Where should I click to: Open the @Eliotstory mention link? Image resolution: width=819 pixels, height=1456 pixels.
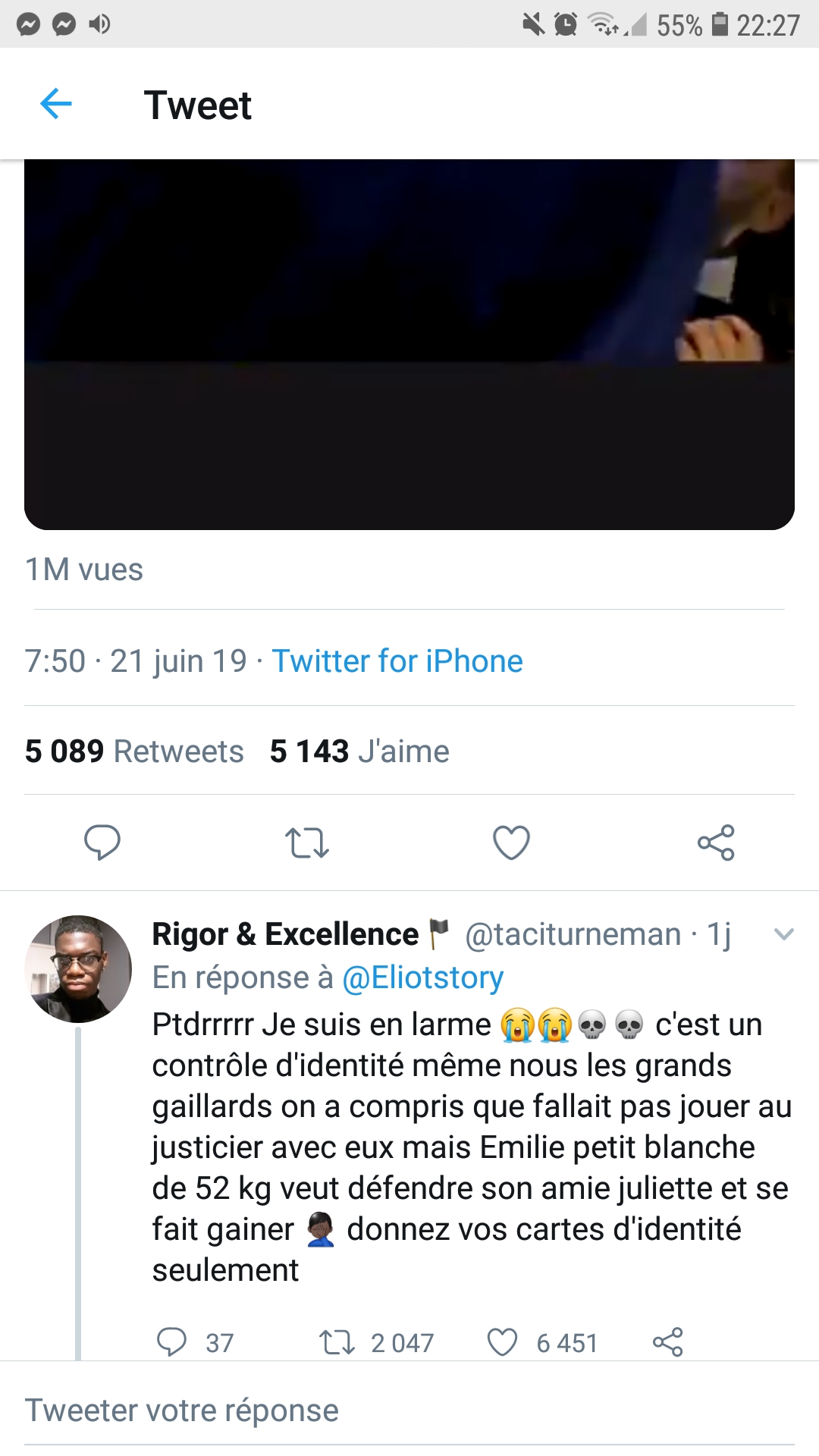coord(423,977)
